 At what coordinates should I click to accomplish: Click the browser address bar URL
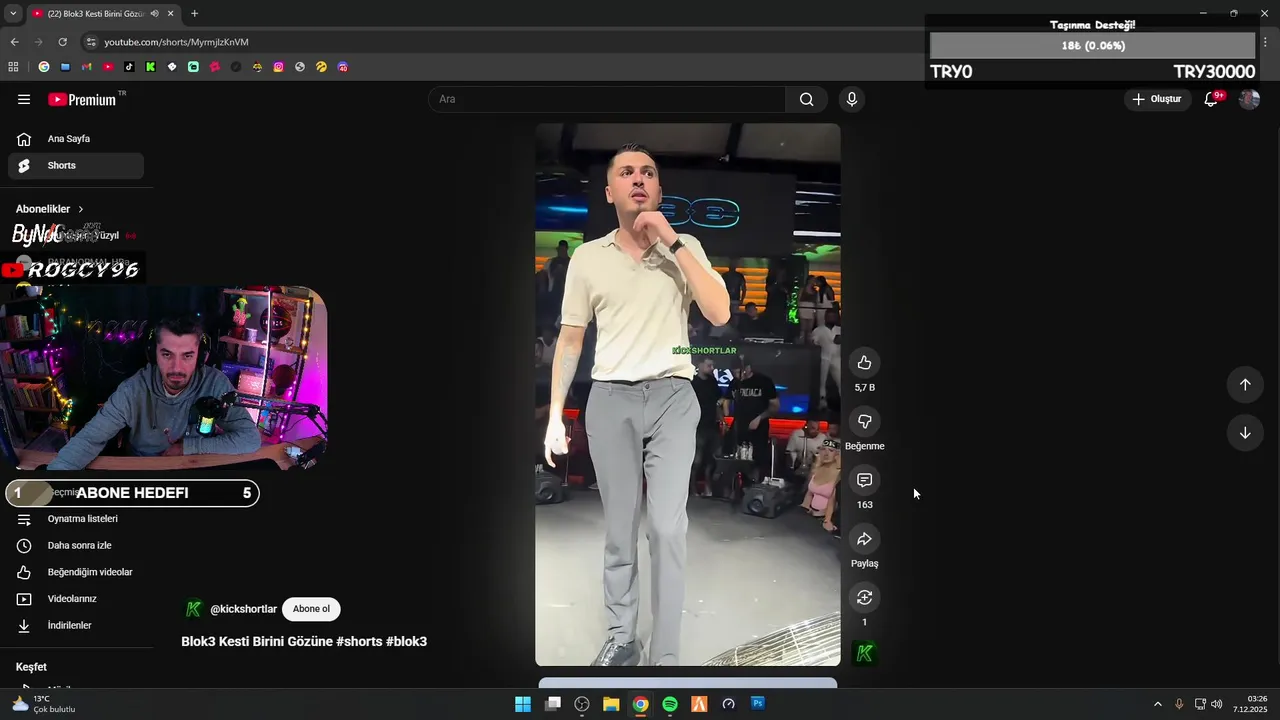tap(176, 42)
